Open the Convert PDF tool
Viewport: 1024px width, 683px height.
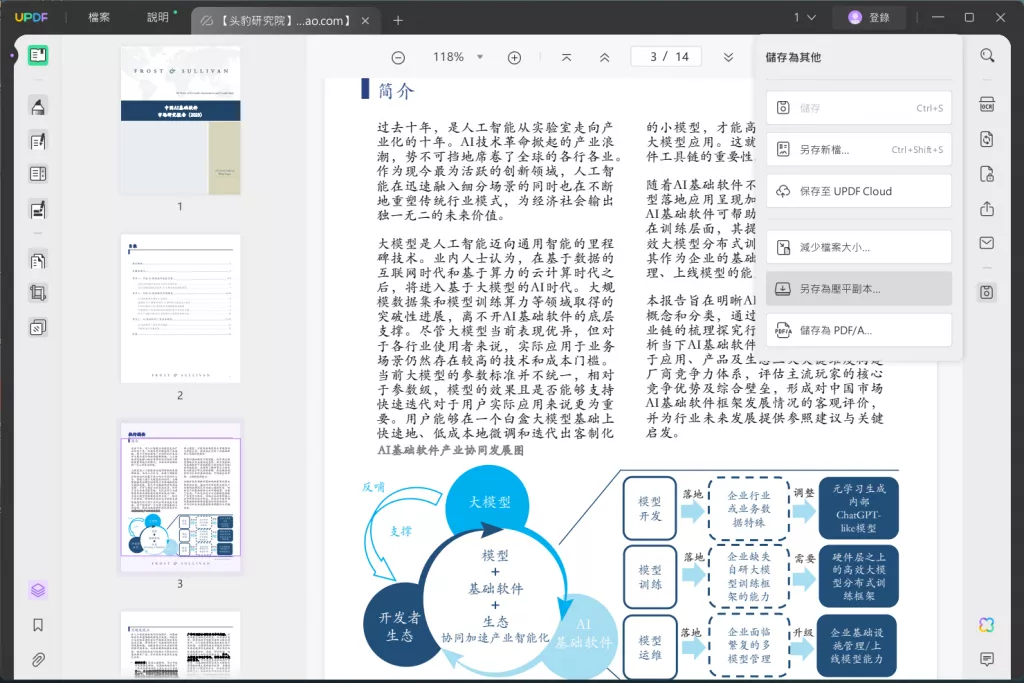tap(987, 139)
